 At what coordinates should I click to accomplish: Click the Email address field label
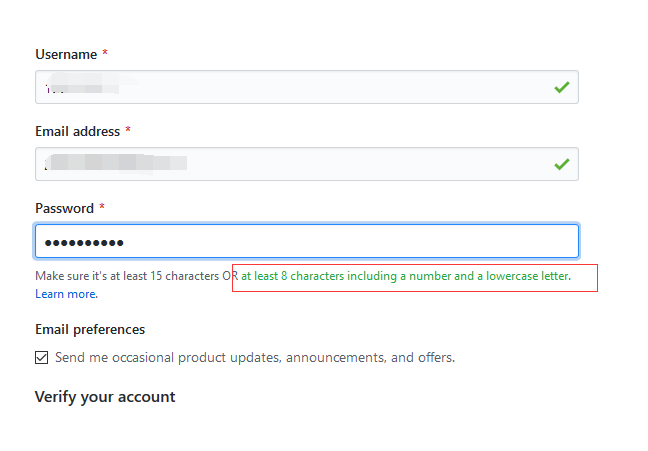click(x=77, y=131)
